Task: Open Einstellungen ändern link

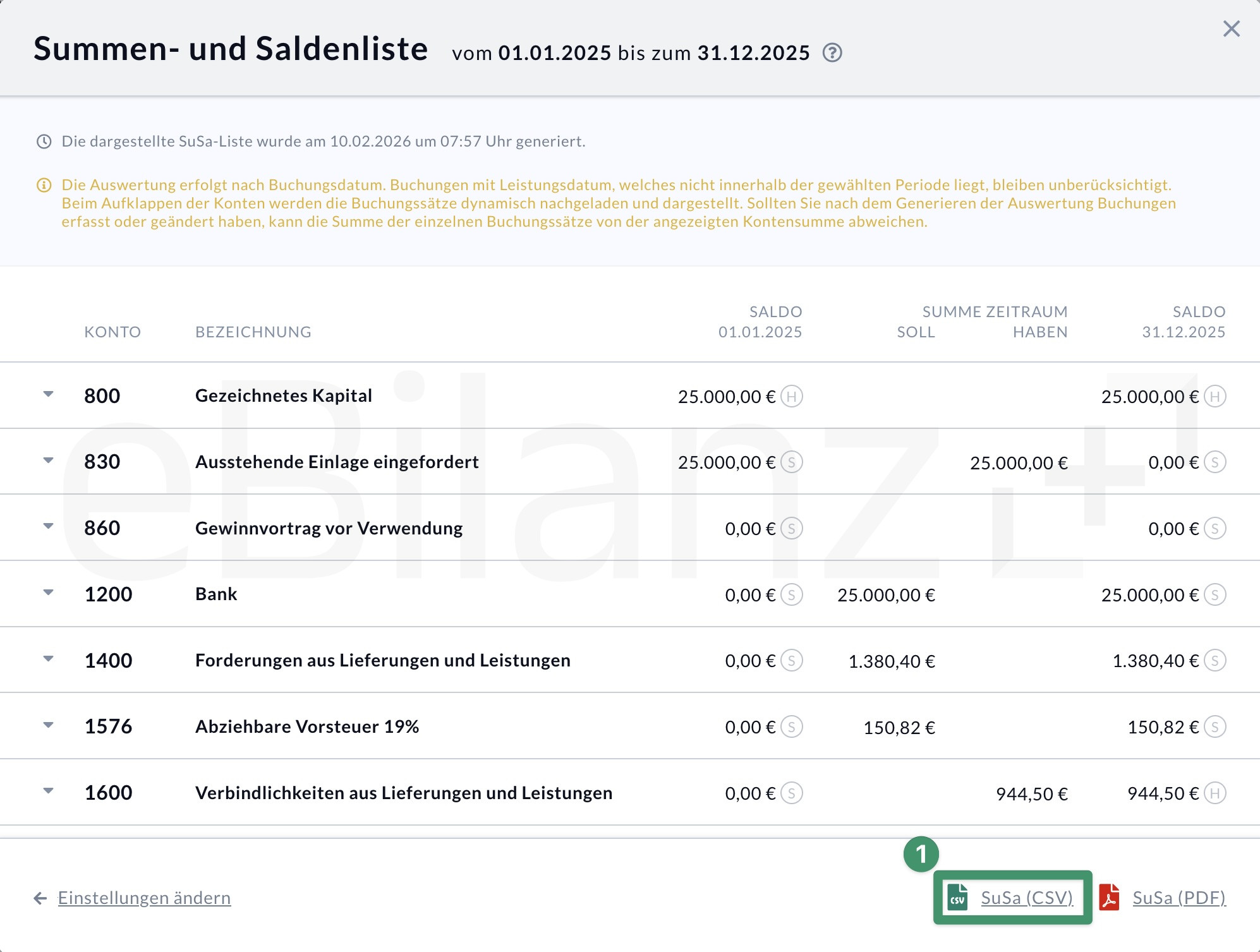Action: coord(144,898)
